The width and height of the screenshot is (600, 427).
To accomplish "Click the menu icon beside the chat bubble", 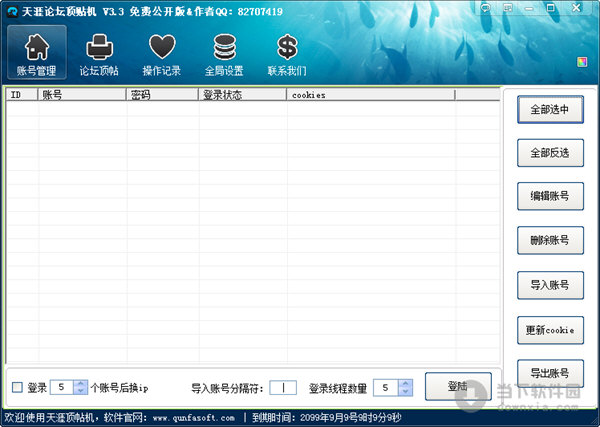I will [x=507, y=8].
